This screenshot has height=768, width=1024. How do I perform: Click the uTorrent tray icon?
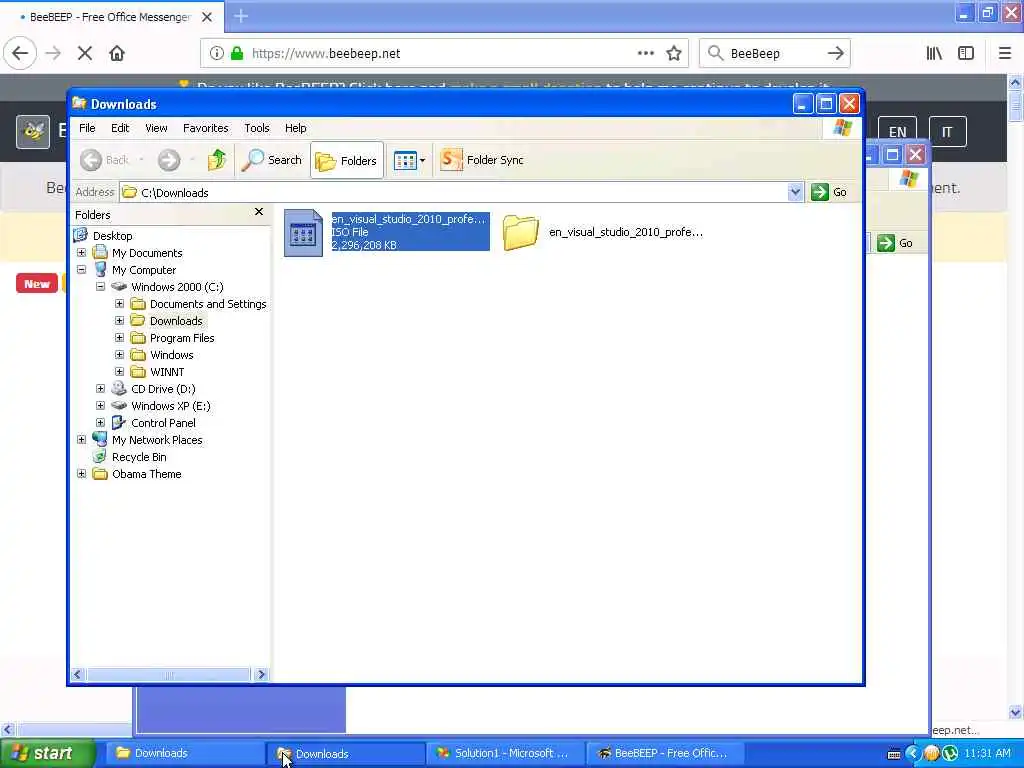pos(950,753)
